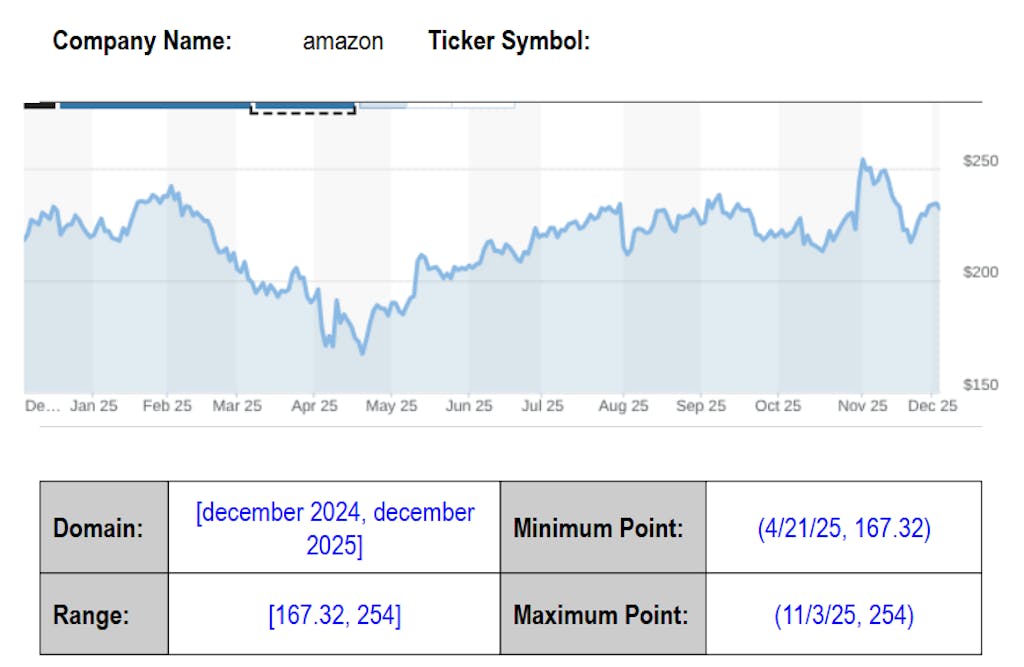The image size is (1024, 667).
Task: Click the $250 y-axis label
Action: coord(980,160)
